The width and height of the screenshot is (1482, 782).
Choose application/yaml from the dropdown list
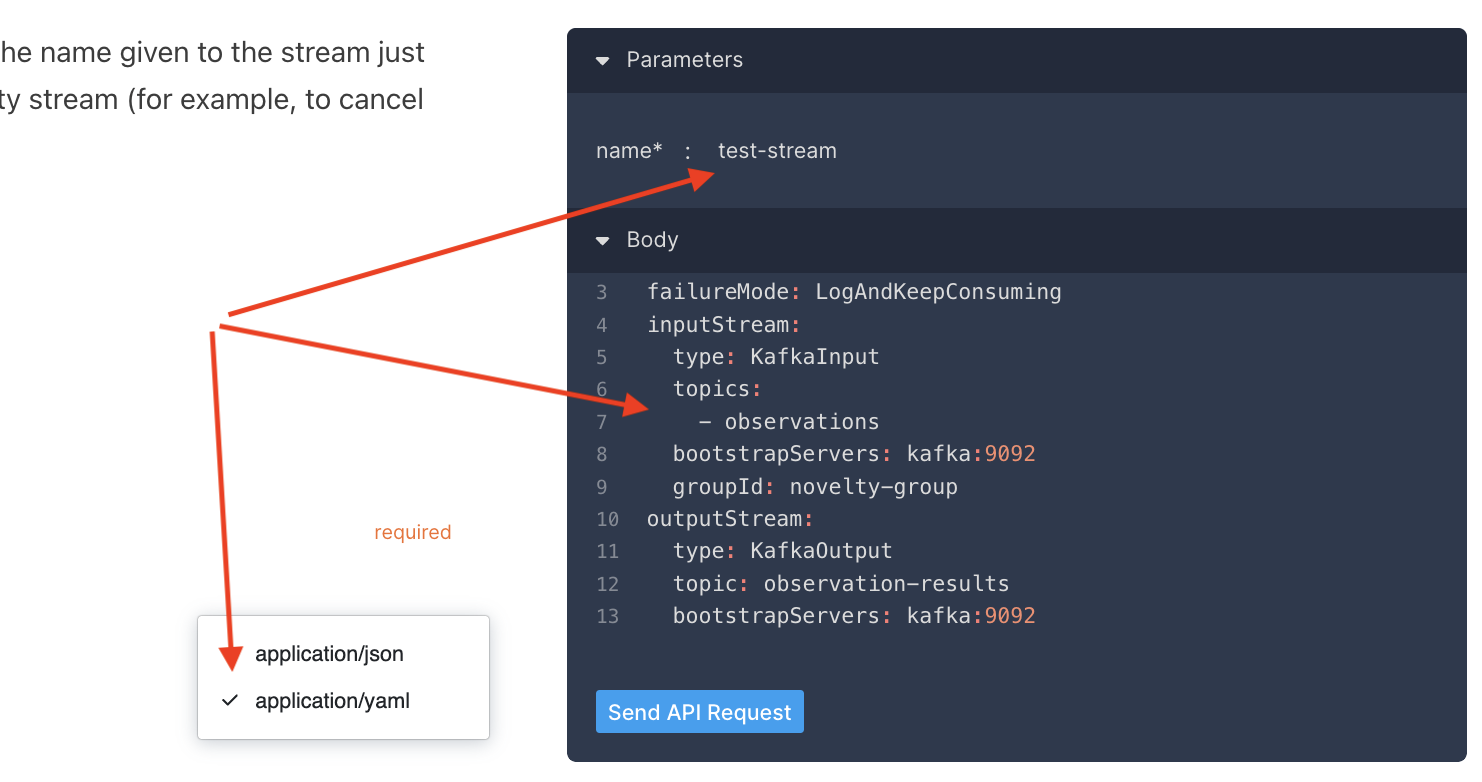pyautogui.click(x=332, y=702)
